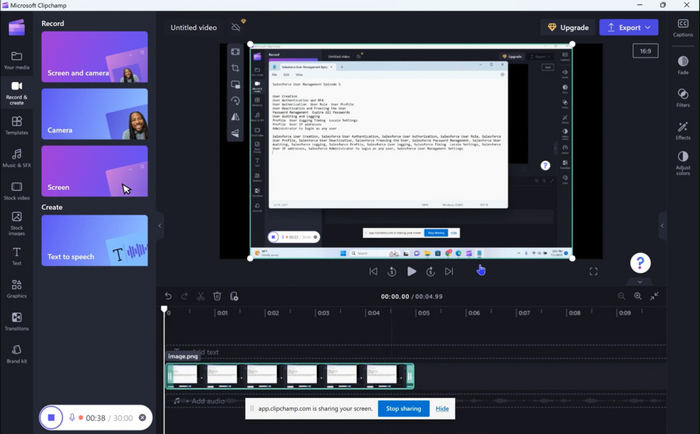Expand the right properties panel
Viewport: 700px width, 434px height.
pos(662,225)
